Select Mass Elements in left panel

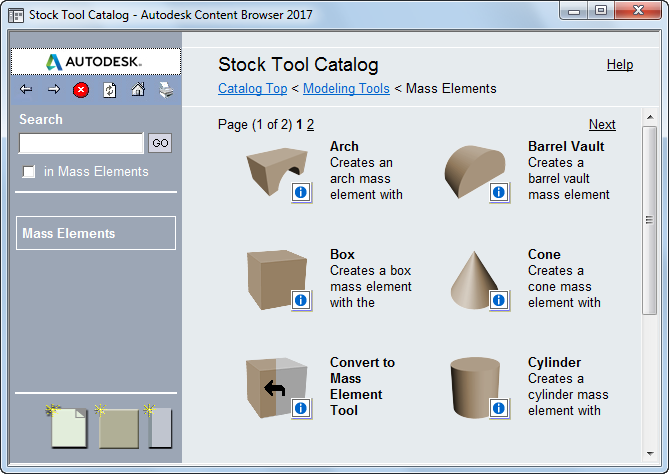(x=96, y=233)
